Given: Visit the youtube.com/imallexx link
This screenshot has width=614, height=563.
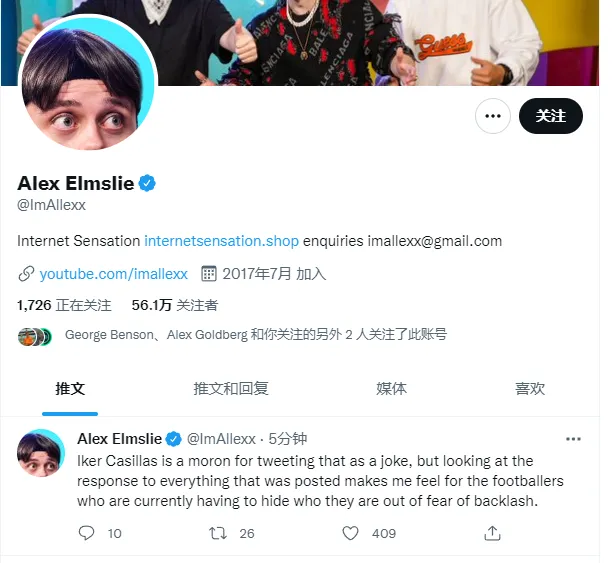Looking at the screenshot, I should [x=114, y=274].
